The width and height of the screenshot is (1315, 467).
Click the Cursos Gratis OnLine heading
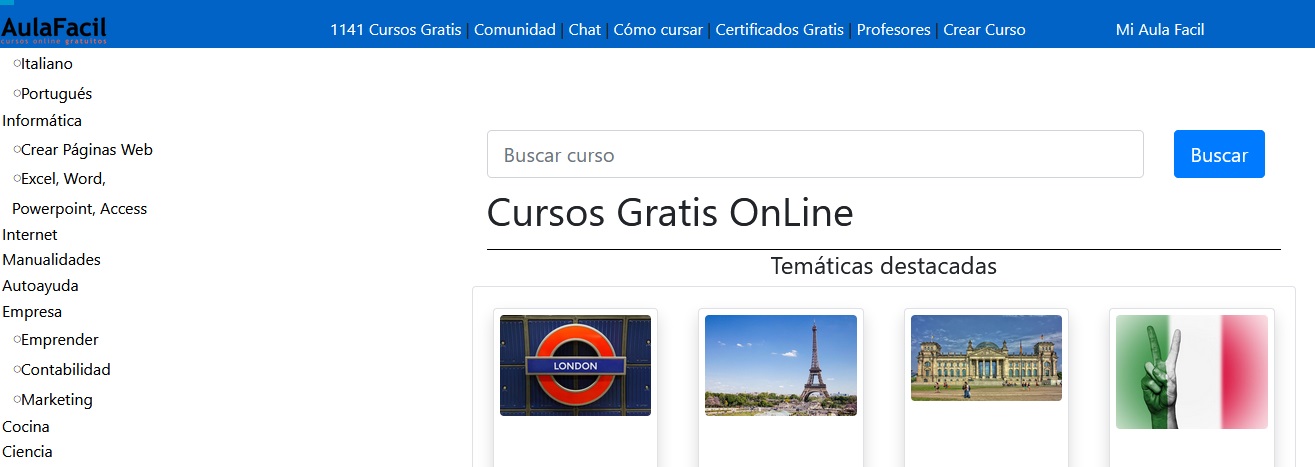tap(670, 213)
